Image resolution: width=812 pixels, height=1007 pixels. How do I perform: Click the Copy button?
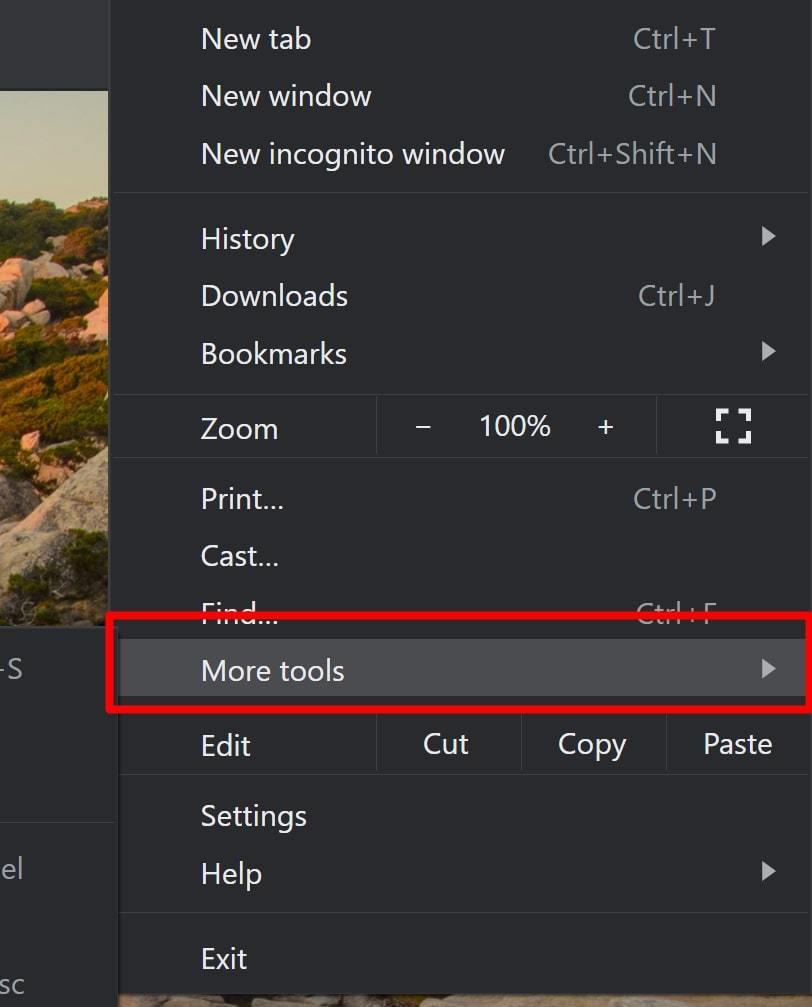pyautogui.click(x=594, y=744)
